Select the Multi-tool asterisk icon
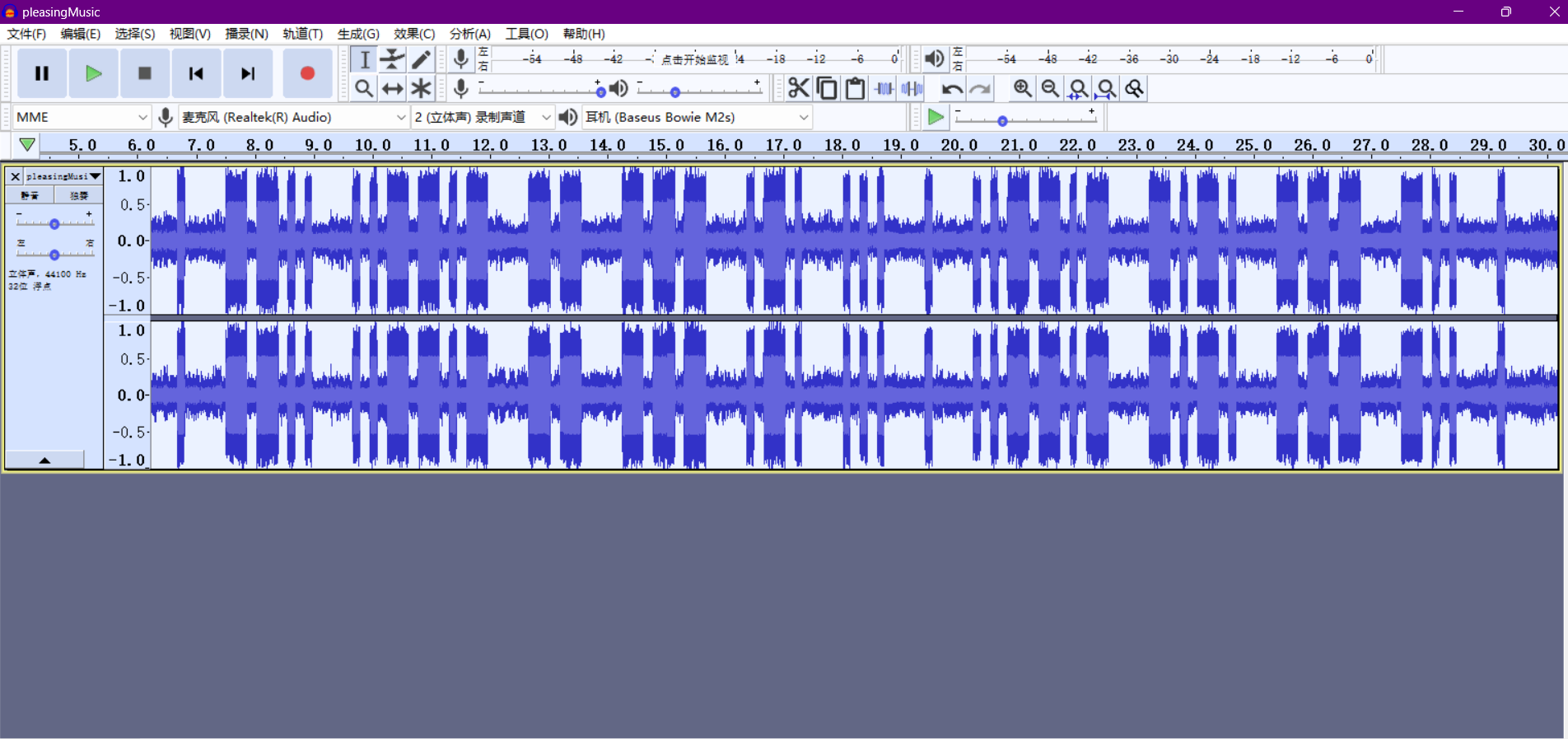The image size is (1568, 739). click(421, 88)
